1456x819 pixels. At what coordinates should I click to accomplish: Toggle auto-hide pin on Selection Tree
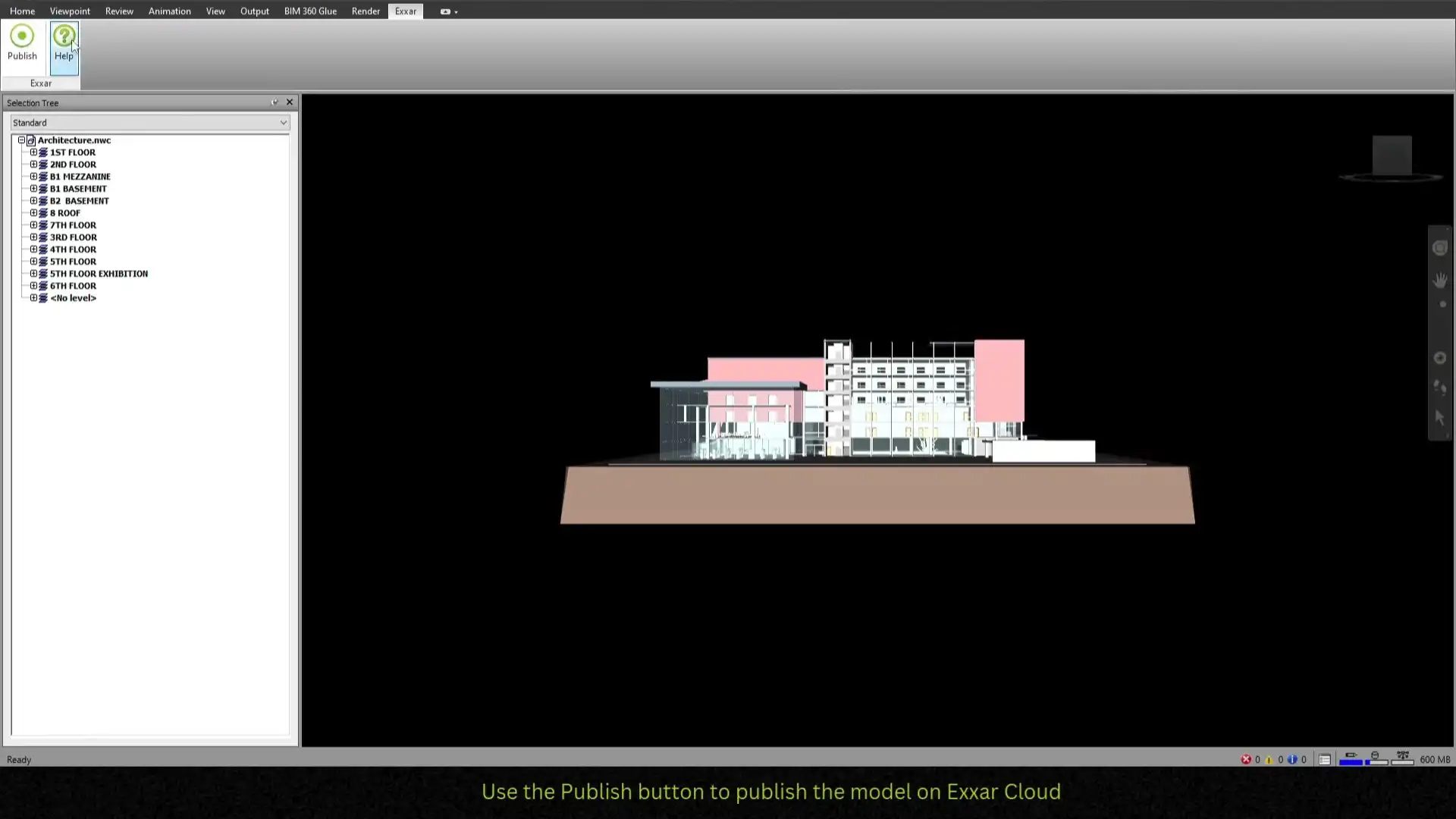(275, 102)
